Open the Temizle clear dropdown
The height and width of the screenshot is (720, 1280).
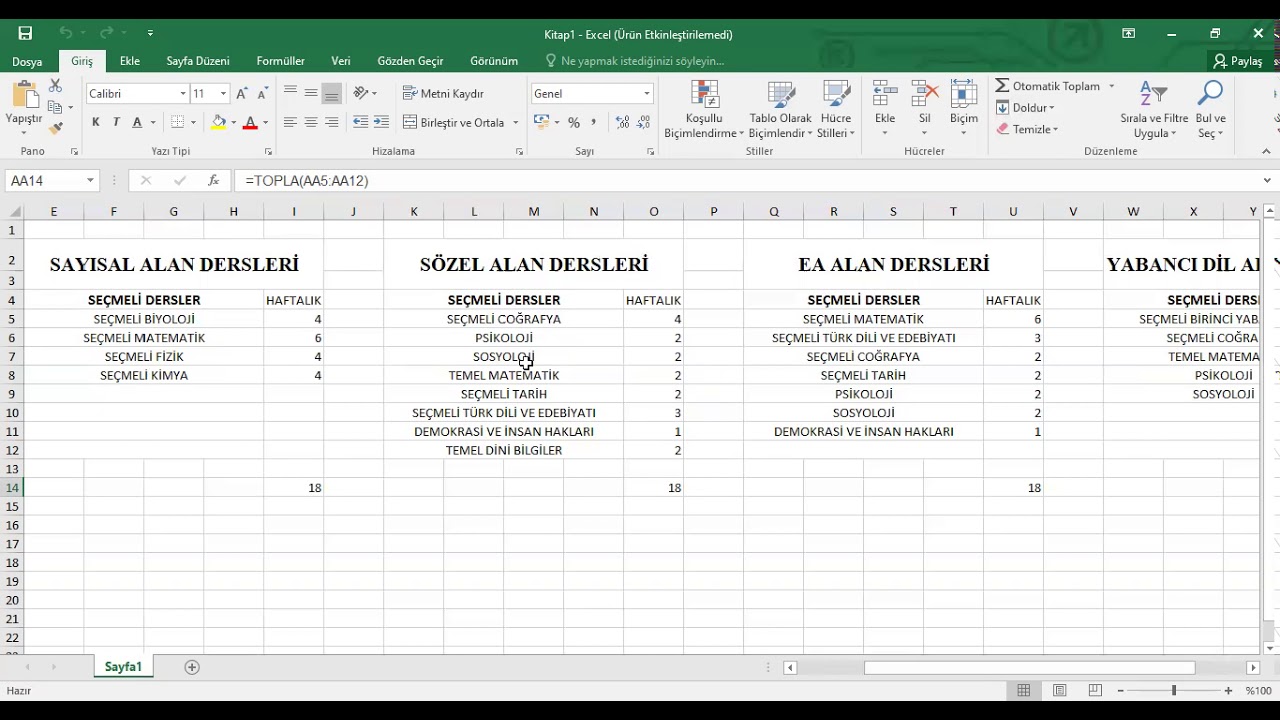pos(1027,129)
